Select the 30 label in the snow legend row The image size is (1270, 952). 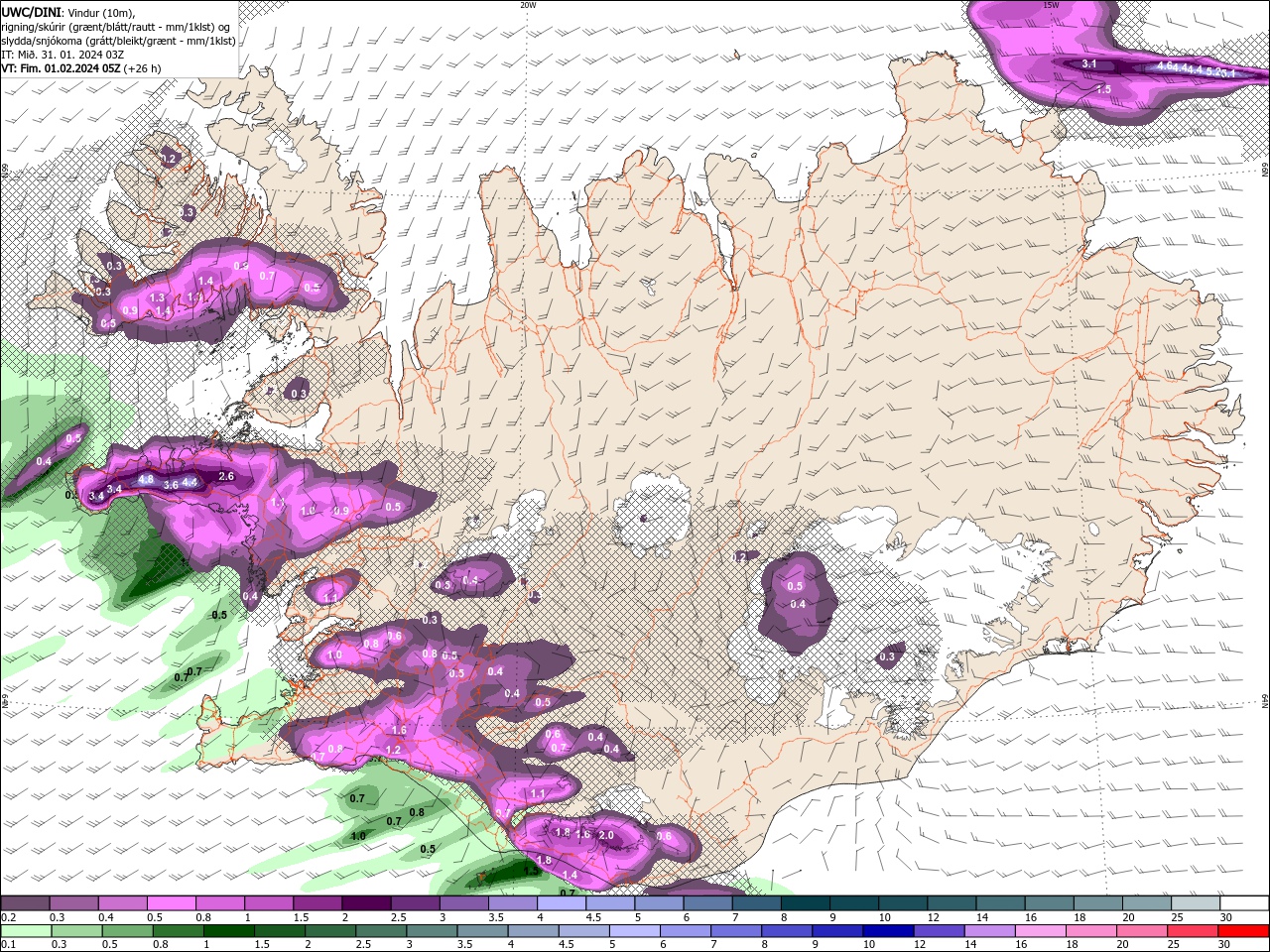pyautogui.click(x=1226, y=917)
